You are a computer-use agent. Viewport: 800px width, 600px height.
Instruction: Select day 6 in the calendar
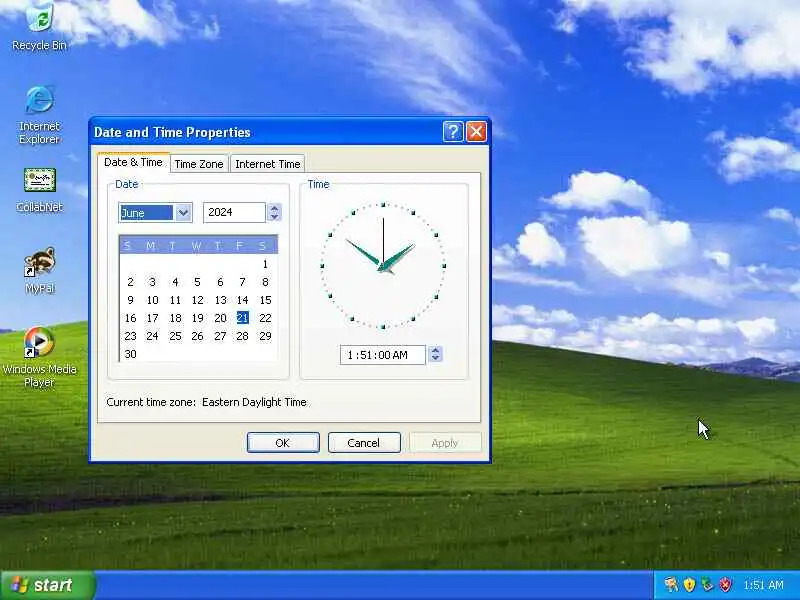pyautogui.click(x=220, y=282)
